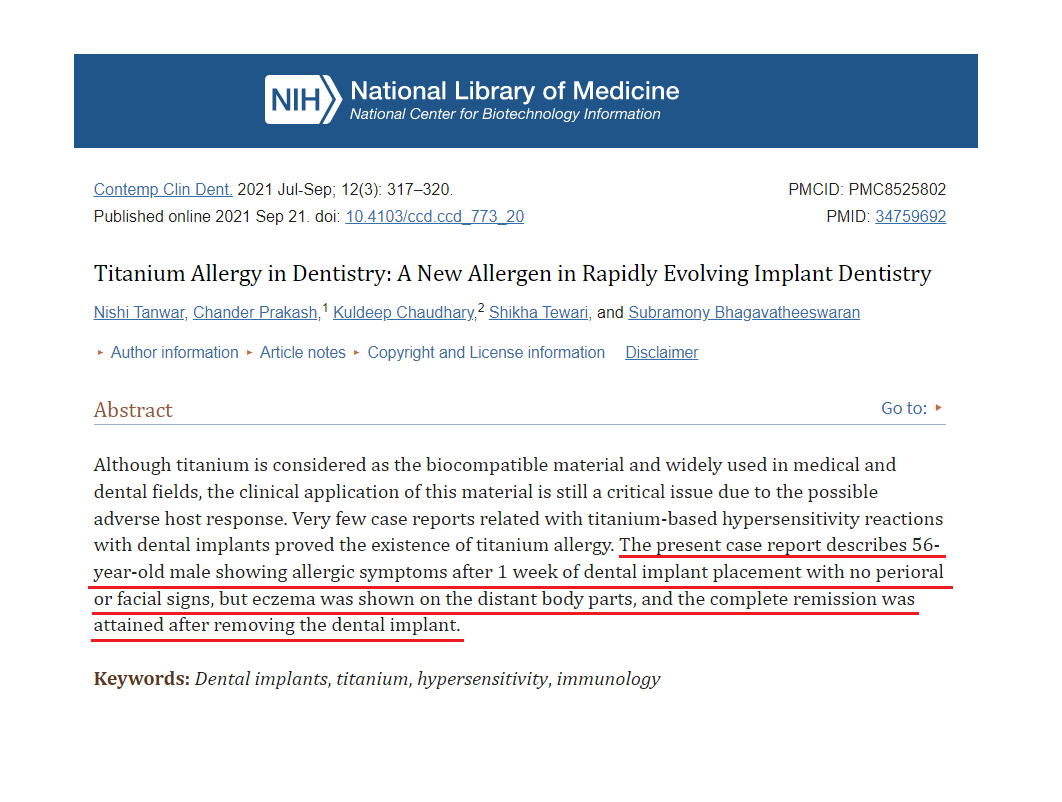1062x802 pixels.
Task: Open the Disclaimer link
Action: (x=662, y=352)
